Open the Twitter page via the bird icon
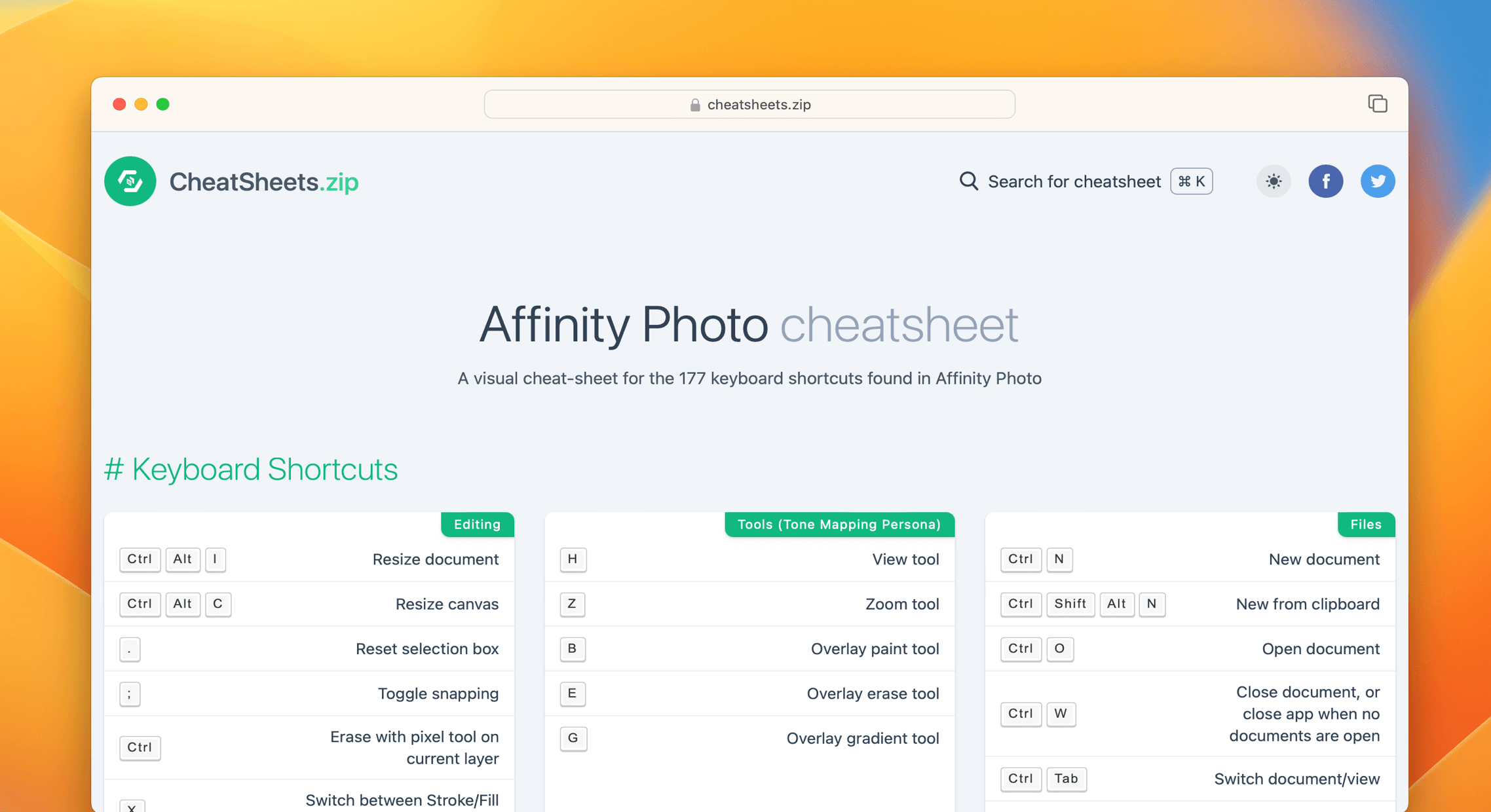 pos(1378,181)
